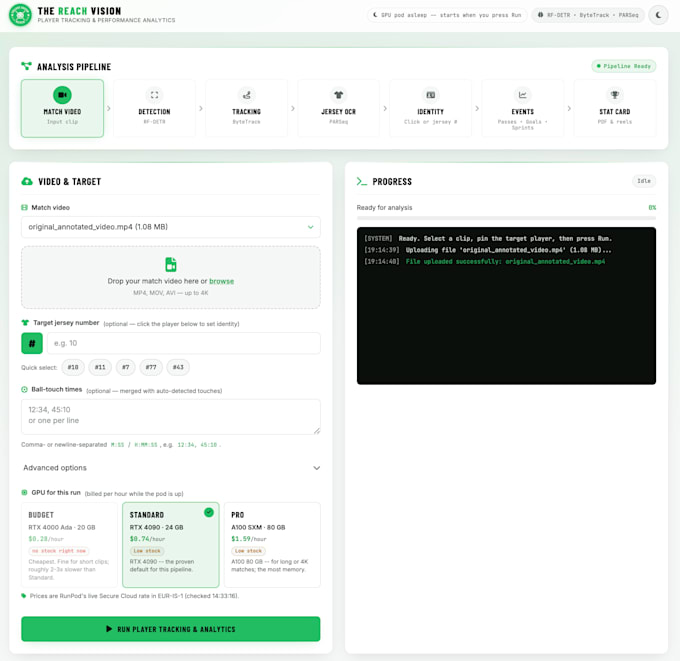Select the Detection pipeline step

point(154,108)
